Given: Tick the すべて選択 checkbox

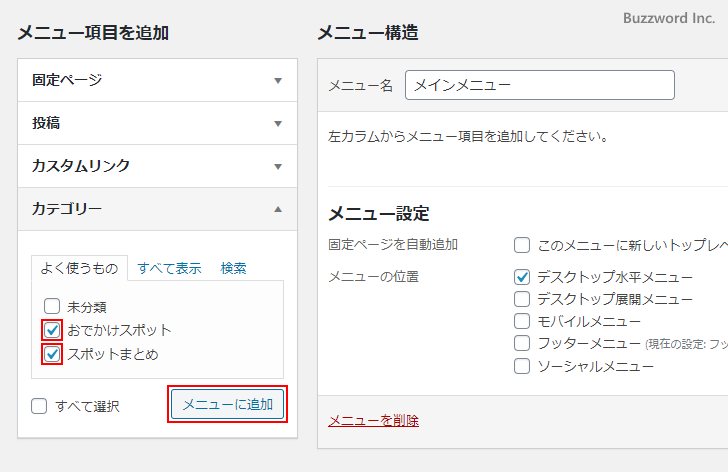Looking at the screenshot, I should pyautogui.click(x=39, y=406).
